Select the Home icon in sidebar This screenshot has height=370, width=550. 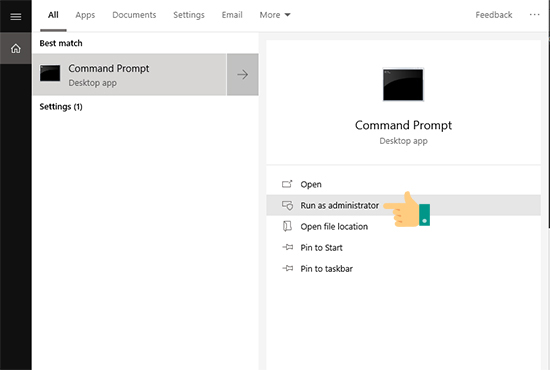point(15,48)
